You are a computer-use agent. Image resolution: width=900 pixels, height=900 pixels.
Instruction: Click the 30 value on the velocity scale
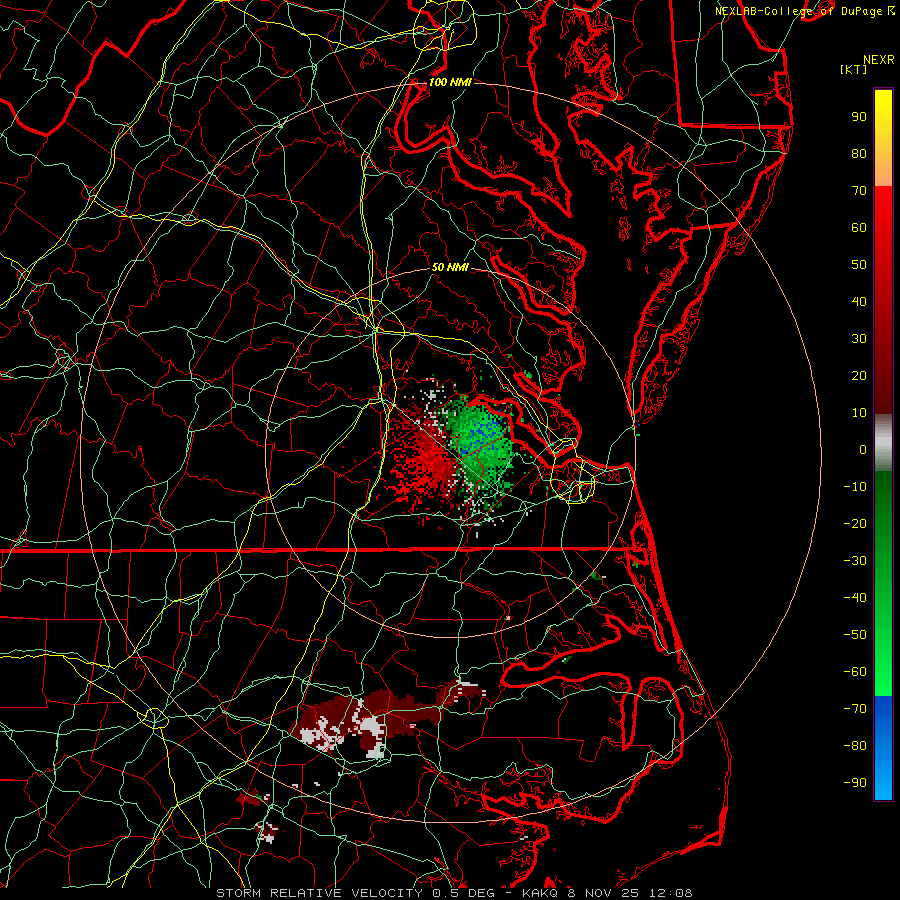coord(859,339)
